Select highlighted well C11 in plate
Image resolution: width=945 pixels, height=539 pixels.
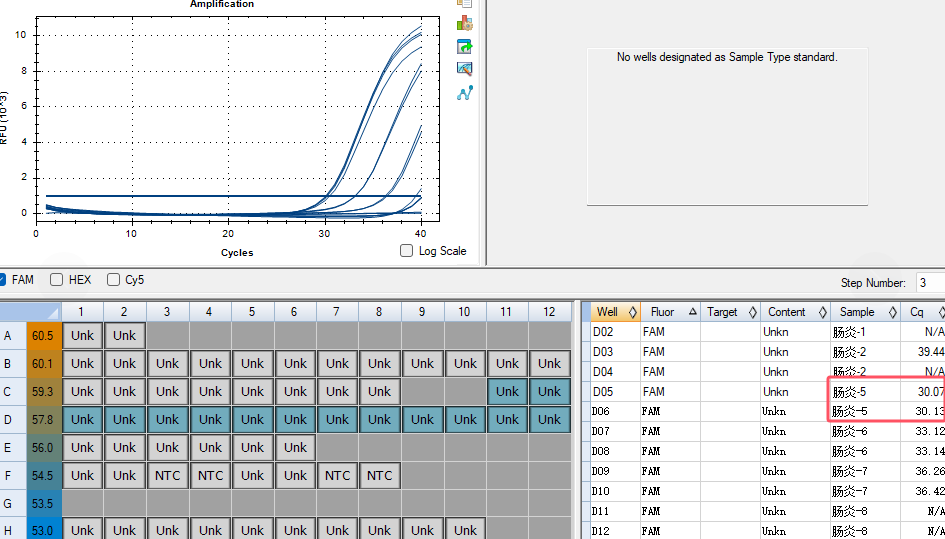(507, 392)
